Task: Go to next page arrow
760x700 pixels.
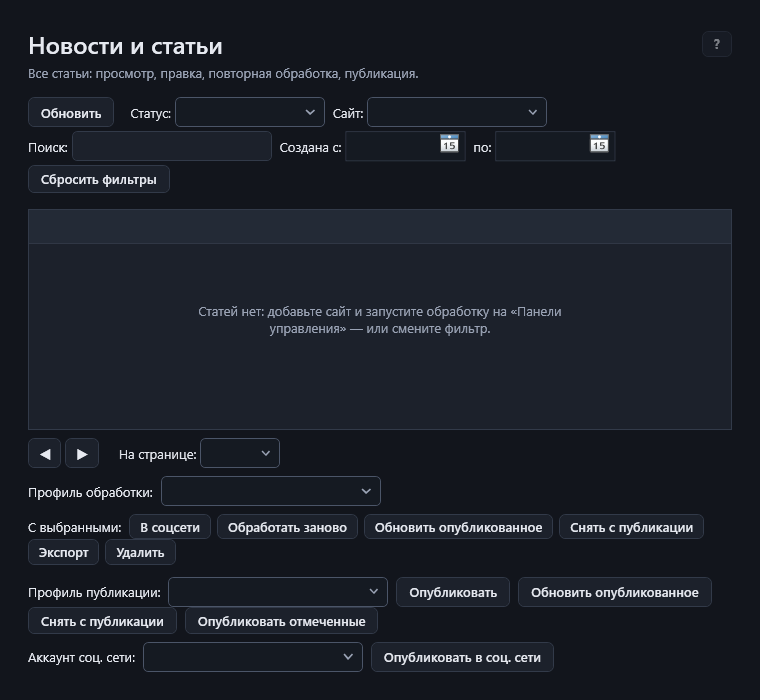Action: (82, 454)
